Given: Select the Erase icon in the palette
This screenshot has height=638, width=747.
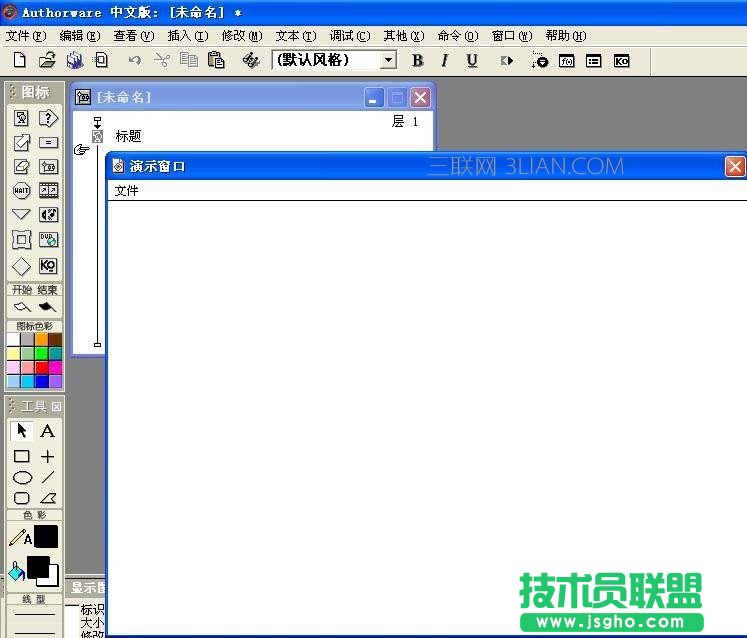Looking at the screenshot, I should (21, 166).
